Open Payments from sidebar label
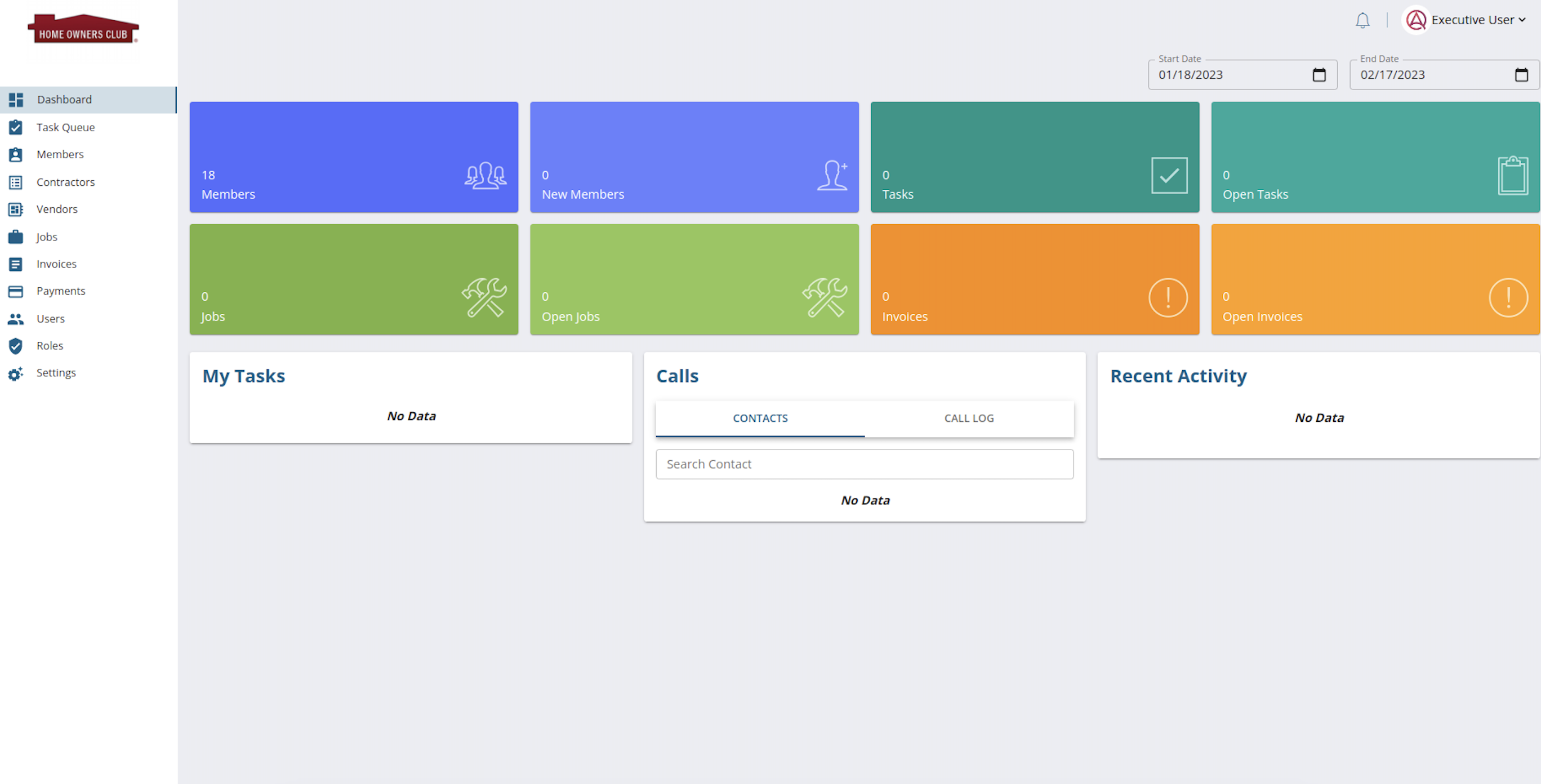1541x784 pixels. (61, 291)
